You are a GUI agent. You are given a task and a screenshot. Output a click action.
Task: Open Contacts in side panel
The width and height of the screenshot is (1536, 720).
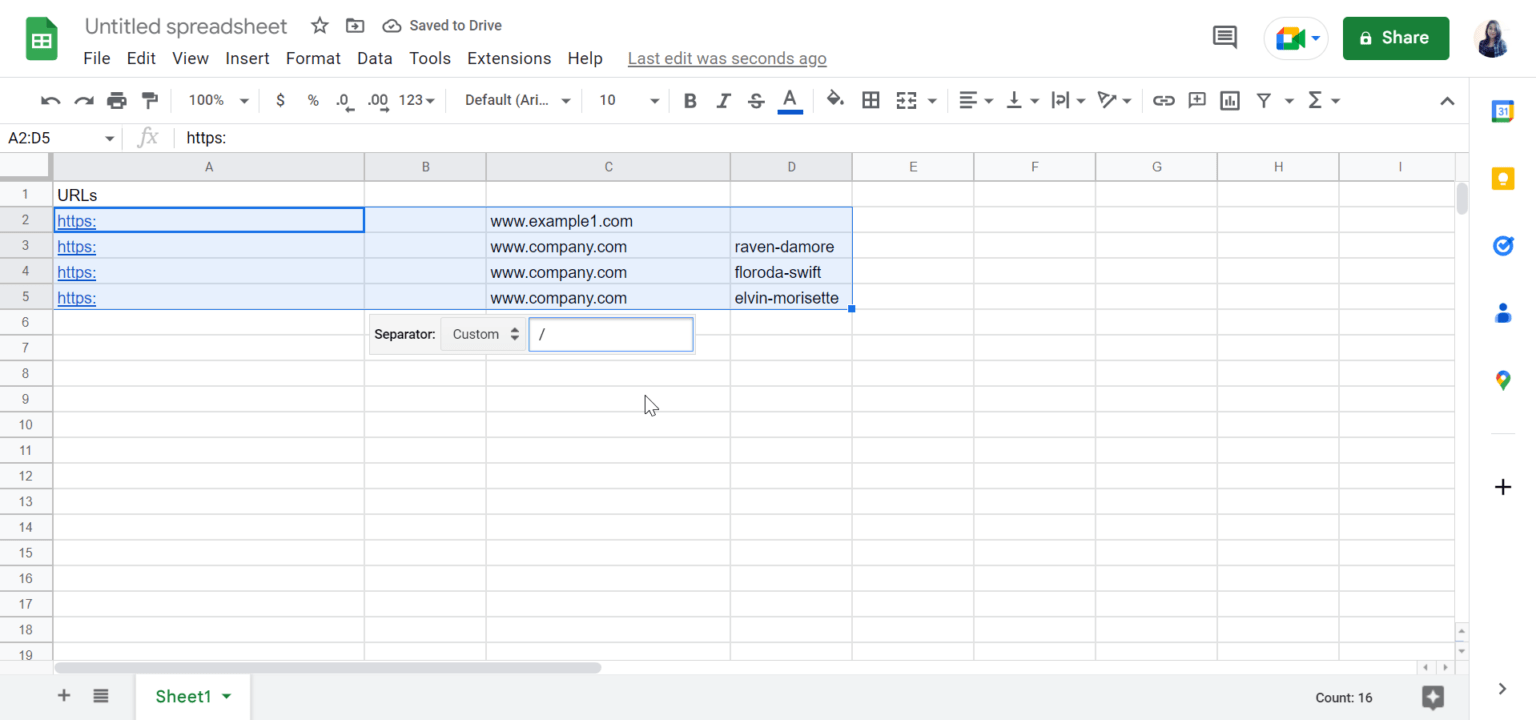tap(1502, 313)
